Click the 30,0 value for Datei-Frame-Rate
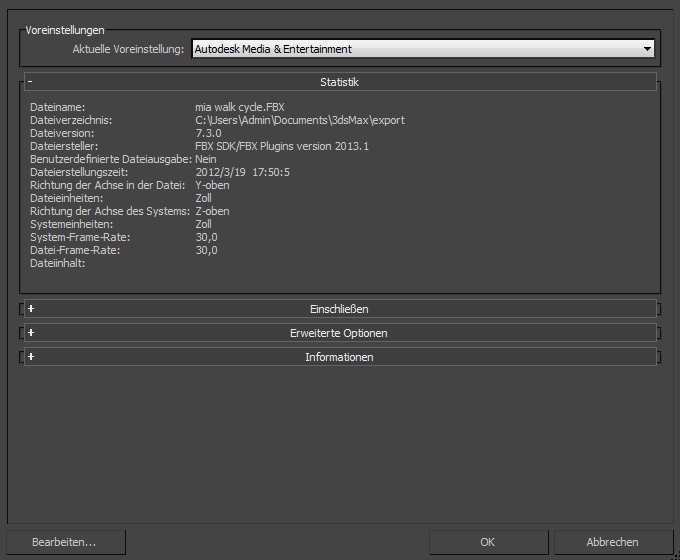This screenshot has height=560, width=680. pos(206,250)
